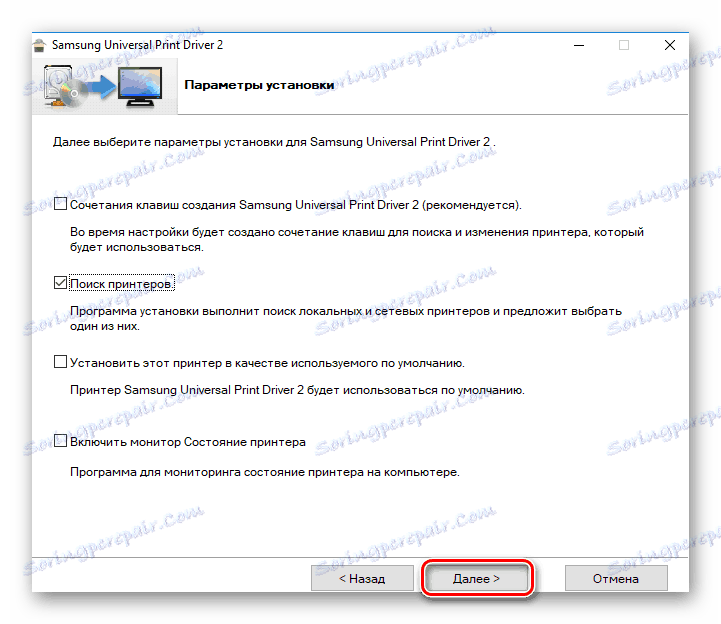The width and height of the screenshot is (721, 624).
Task: Click the installer disk-to-monitor header graphic
Action: (x=103, y=86)
